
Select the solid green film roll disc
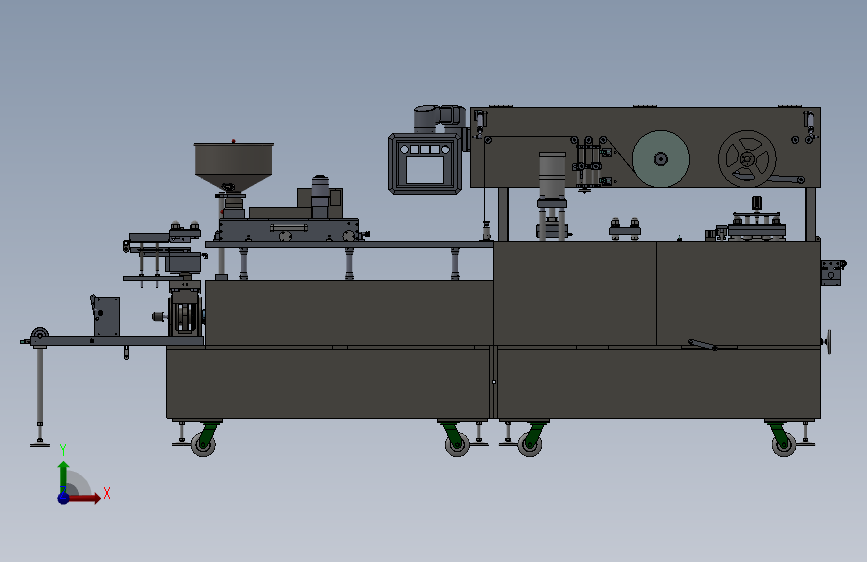click(661, 159)
